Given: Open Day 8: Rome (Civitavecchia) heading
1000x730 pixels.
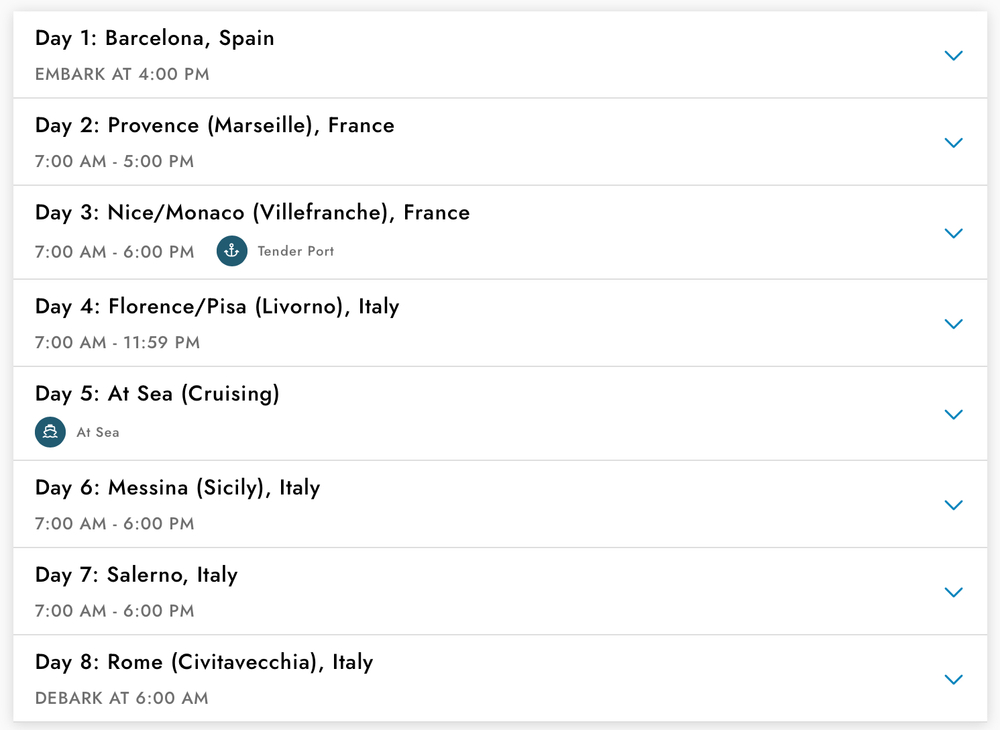Looking at the screenshot, I should pyautogui.click(x=203, y=661).
